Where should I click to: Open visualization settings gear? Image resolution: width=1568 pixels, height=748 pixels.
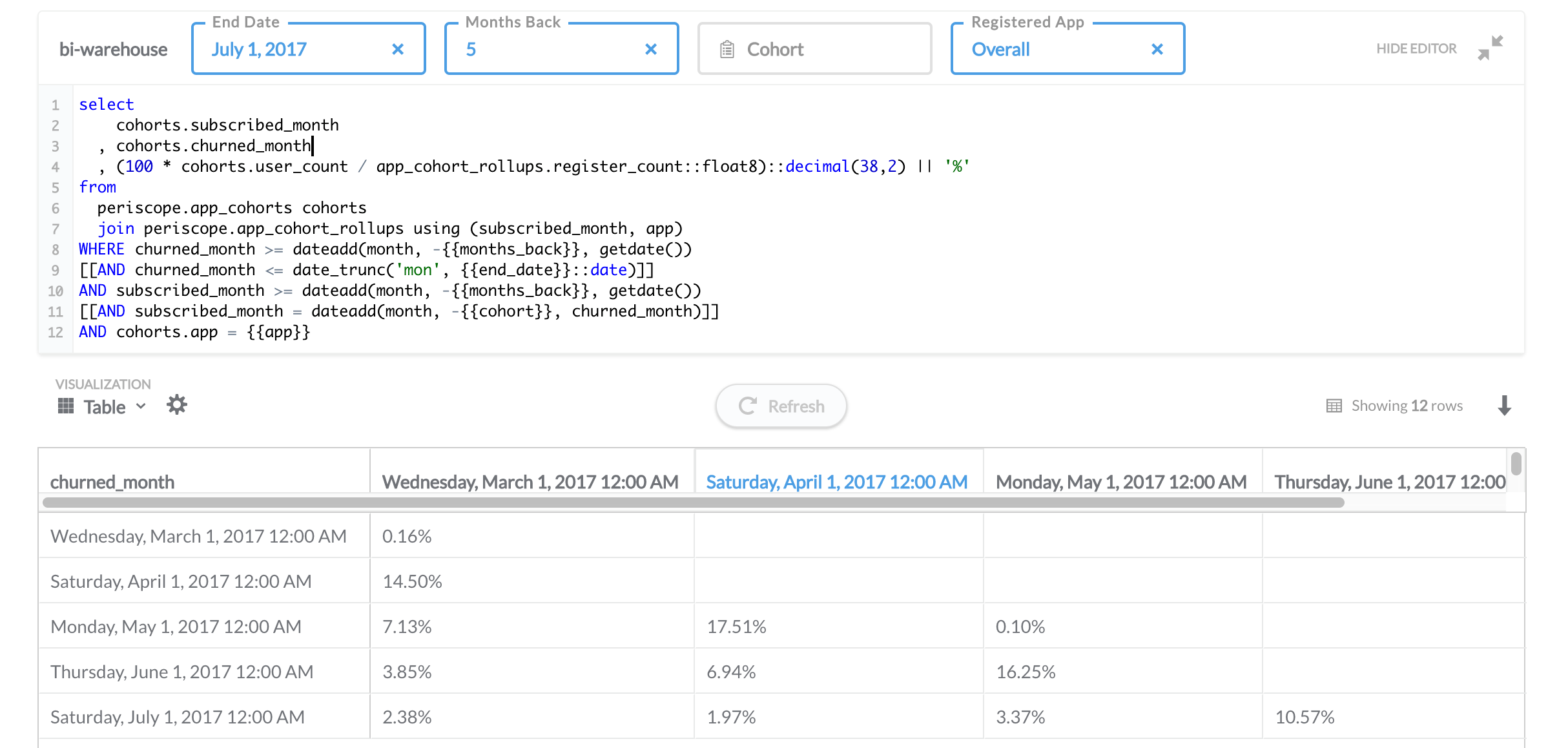(x=176, y=405)
